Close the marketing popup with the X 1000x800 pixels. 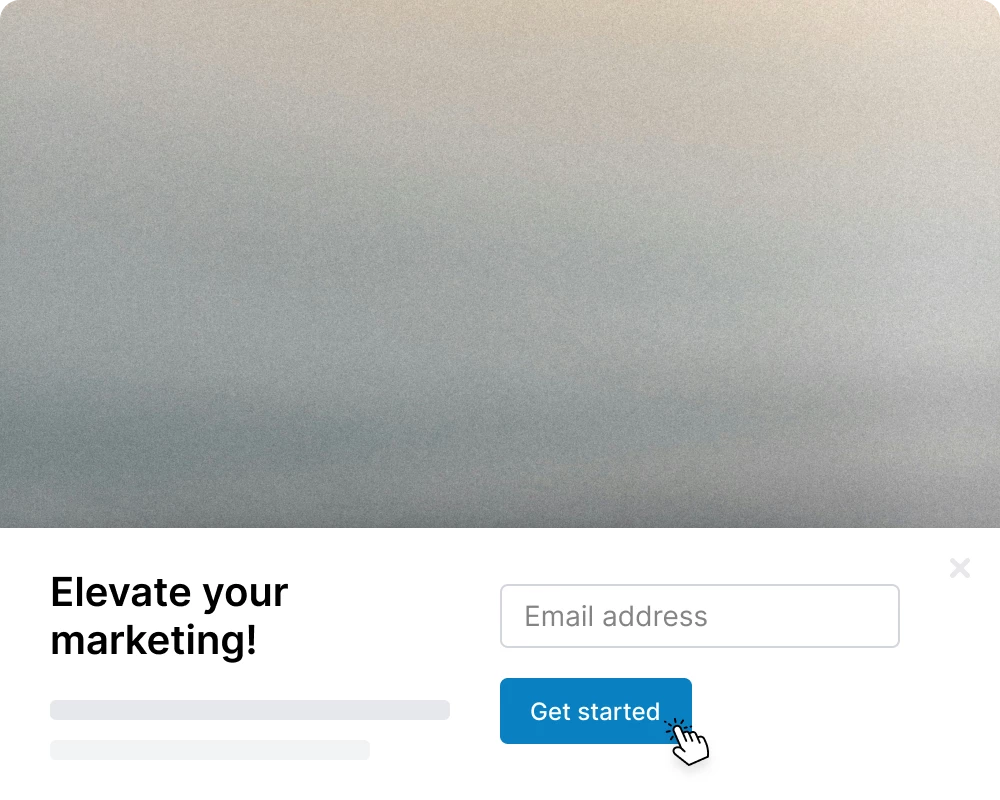959,568
